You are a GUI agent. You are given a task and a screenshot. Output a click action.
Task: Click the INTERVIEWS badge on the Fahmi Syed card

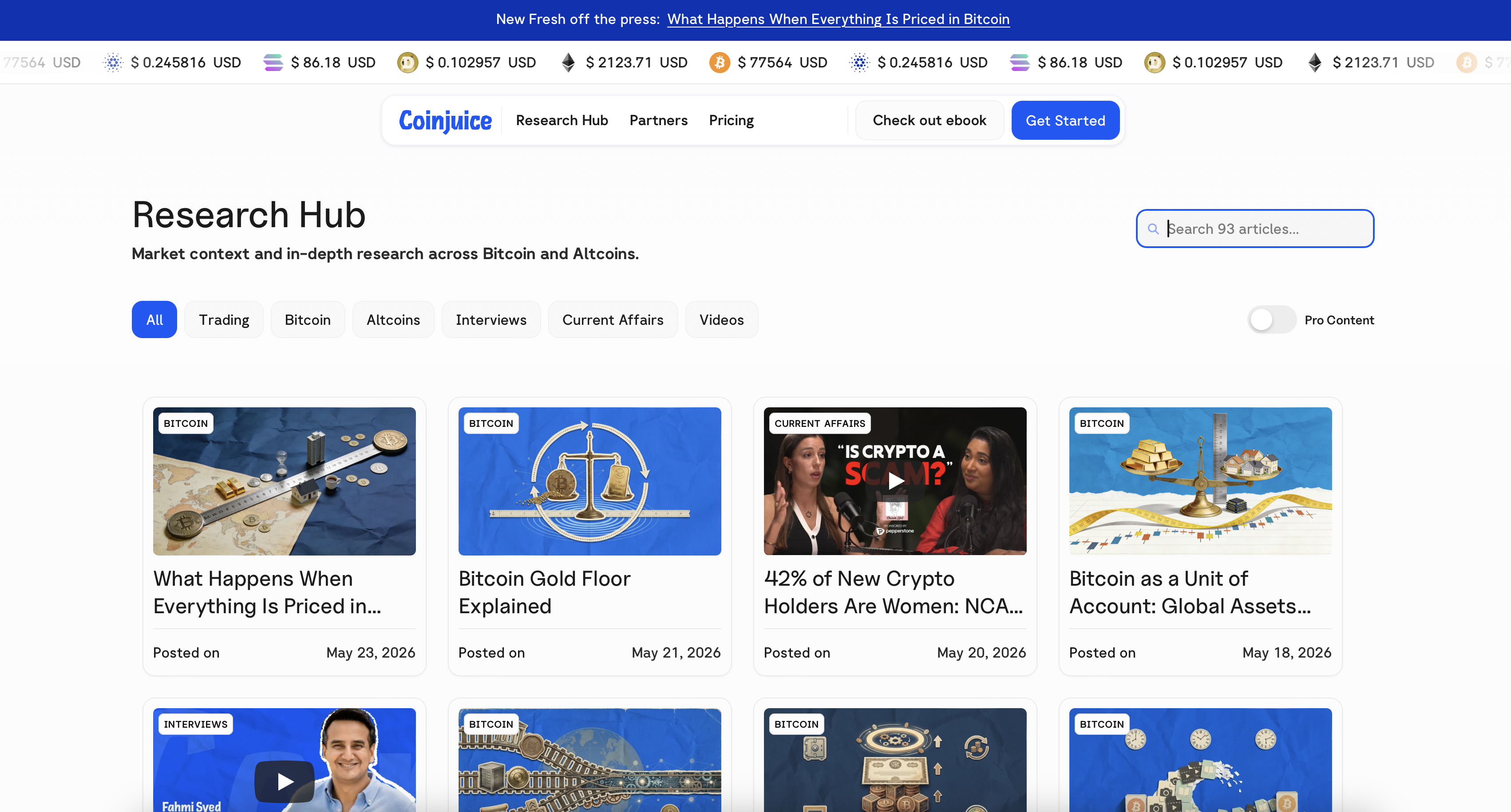(196, 724)
